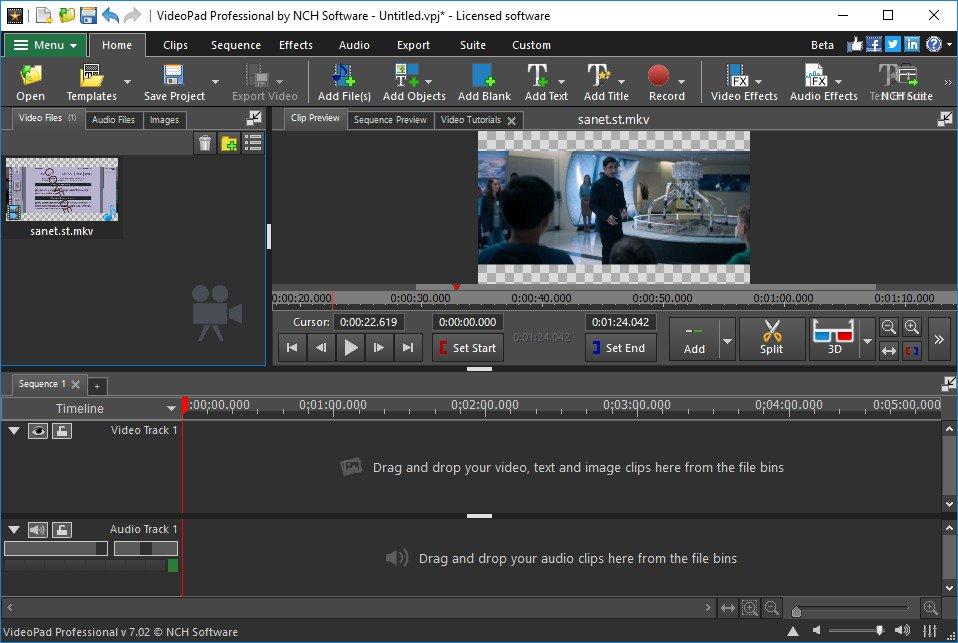This screenshot has width=958, height=643.
Task: Step forward one frame
Action: [x=379, y=348]
